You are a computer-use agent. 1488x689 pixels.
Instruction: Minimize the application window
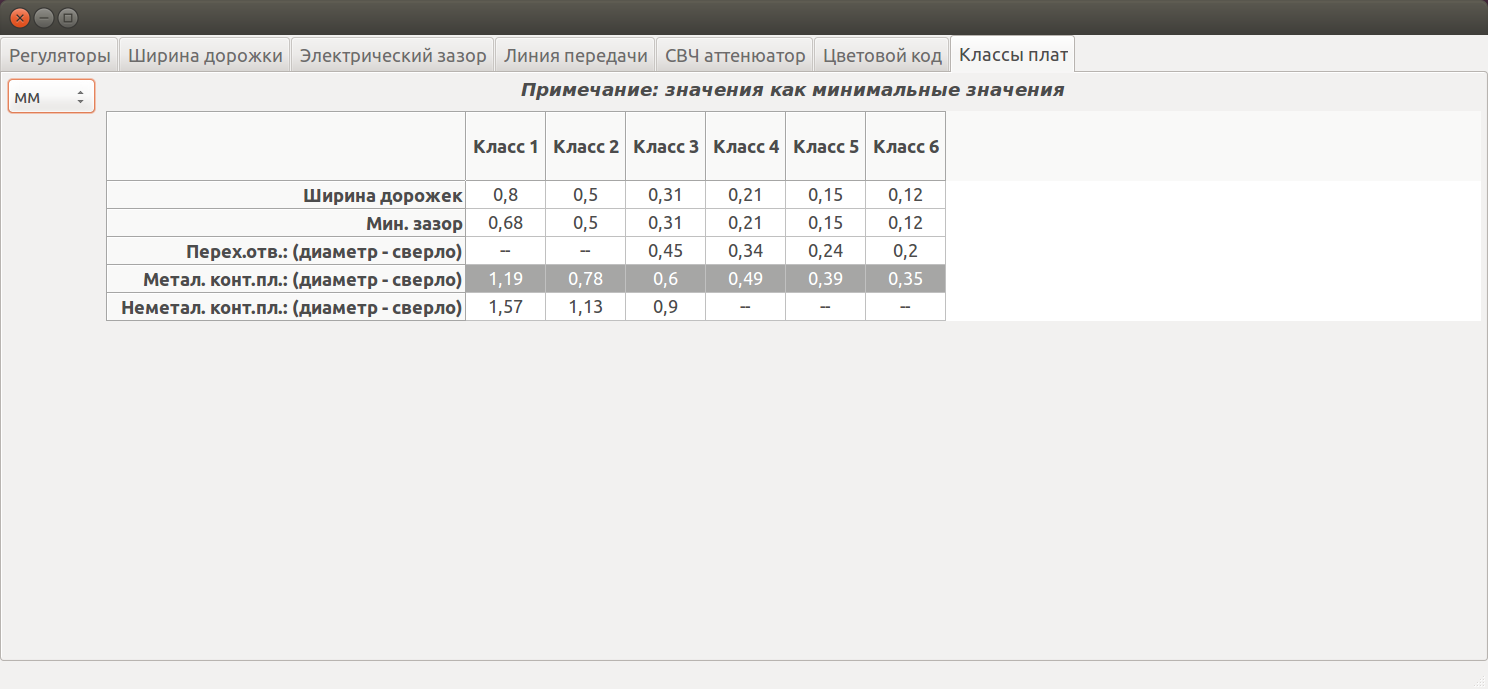tap(43, 18)
